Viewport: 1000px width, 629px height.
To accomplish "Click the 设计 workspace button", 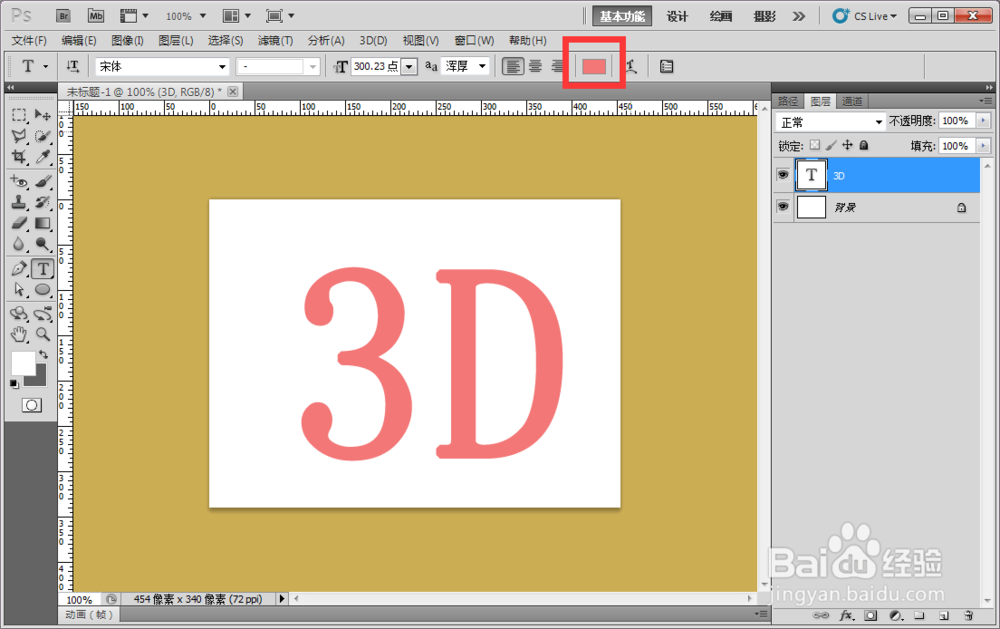I will click(x=677, y=17).
